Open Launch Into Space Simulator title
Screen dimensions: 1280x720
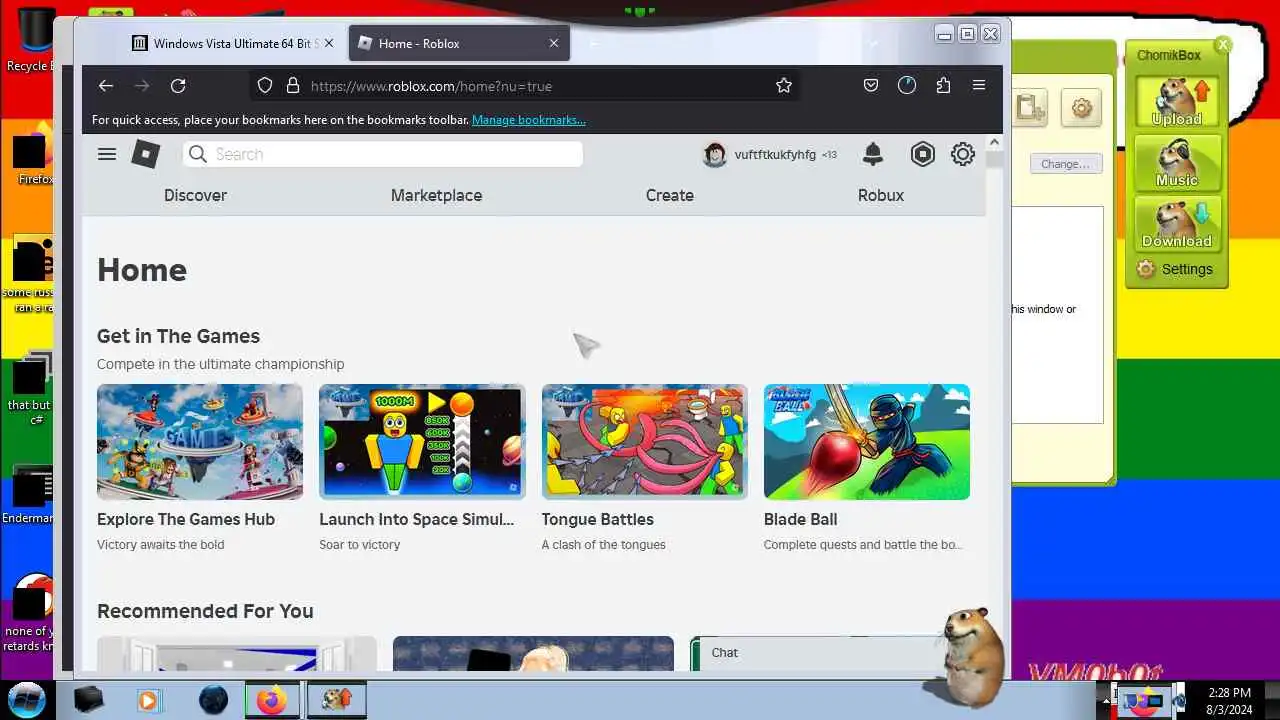click(x=416, y=519)
